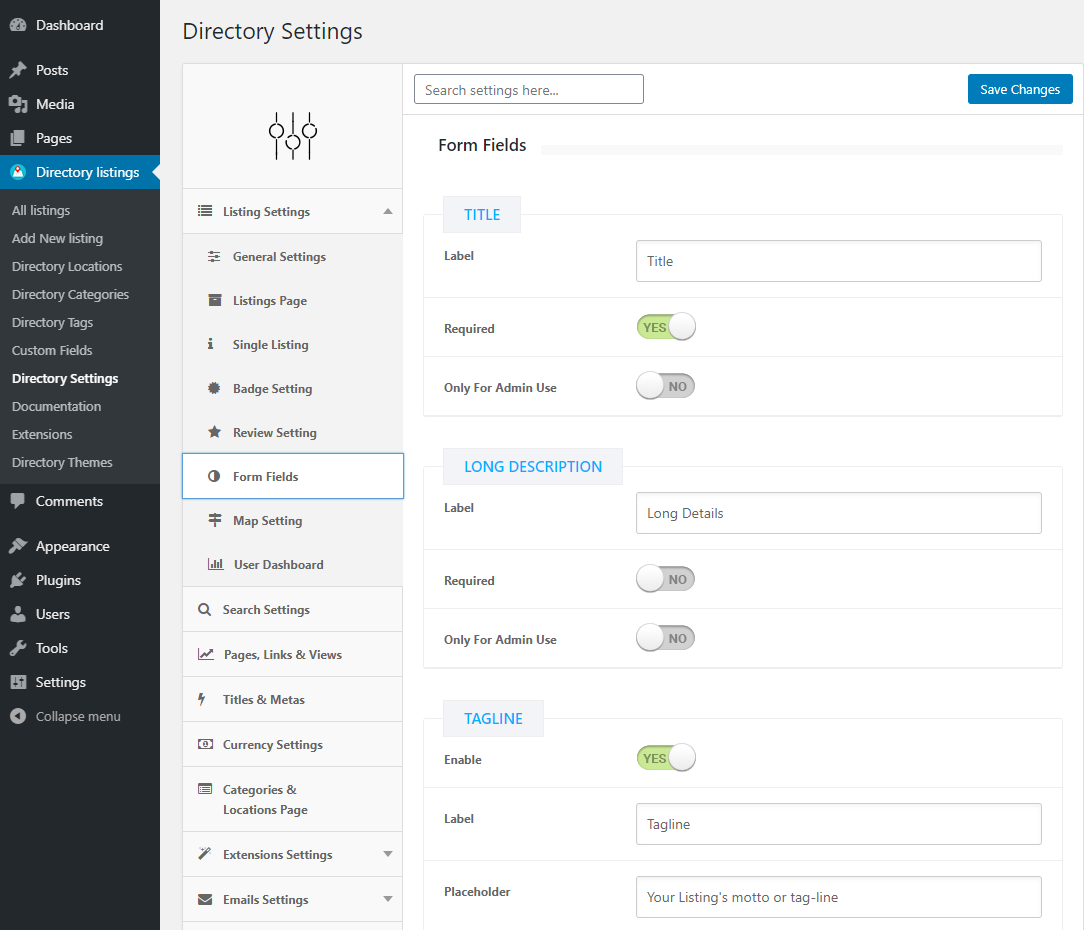Screen dimensions: 1084x930
Task: Click the General Settings sliders icon
Action: [214, 257]
